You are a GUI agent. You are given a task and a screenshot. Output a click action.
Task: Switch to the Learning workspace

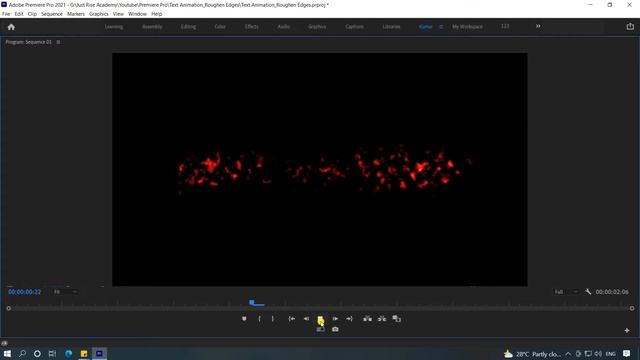(x=114, y=27)
